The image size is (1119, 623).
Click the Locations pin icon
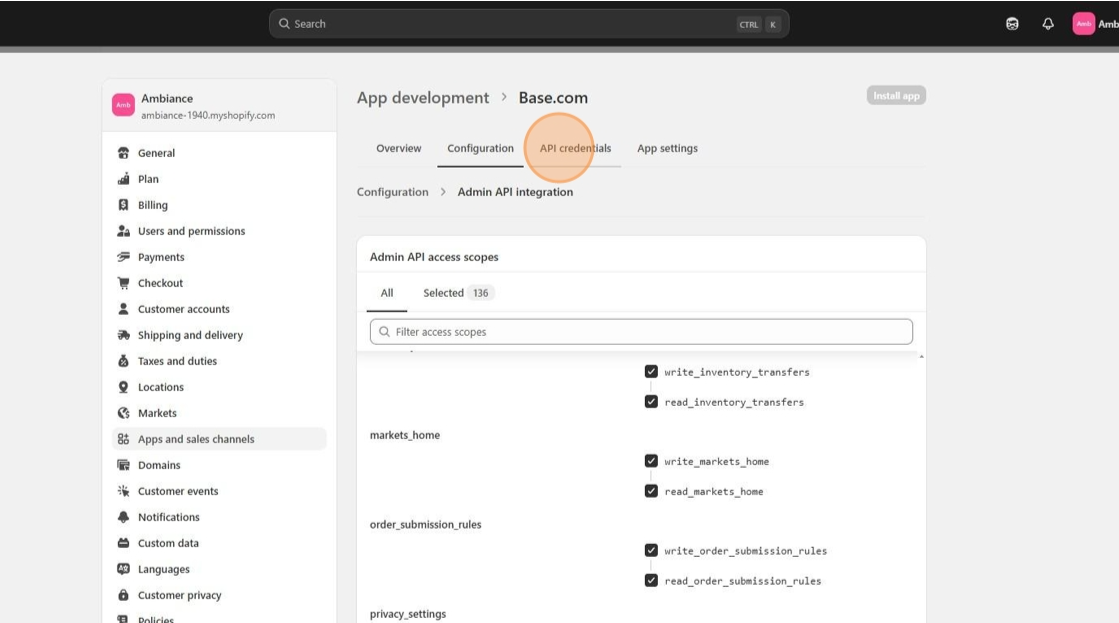[124, 387]
